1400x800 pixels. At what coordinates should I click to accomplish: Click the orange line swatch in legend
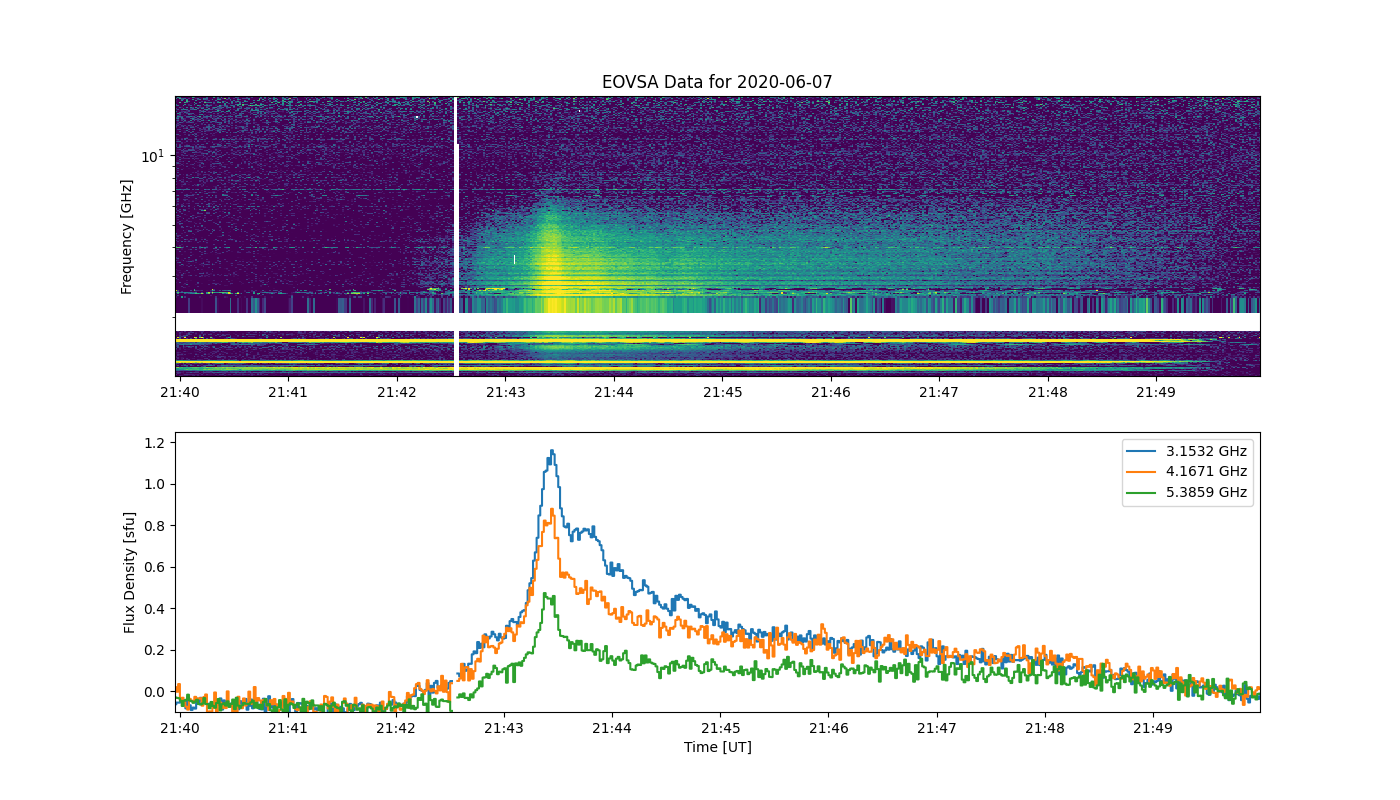(x=1144, y=472)
